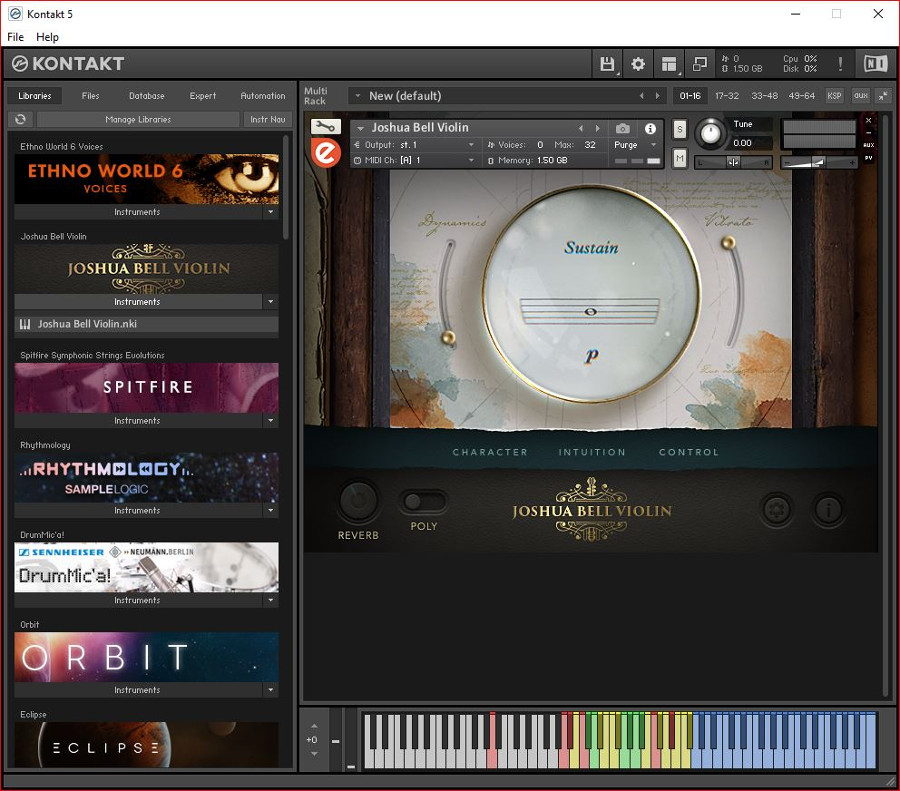The width and height of the screenshot is (900, 791).
Task: Toggle the aux sends panel
Action: tap(860, 96)
